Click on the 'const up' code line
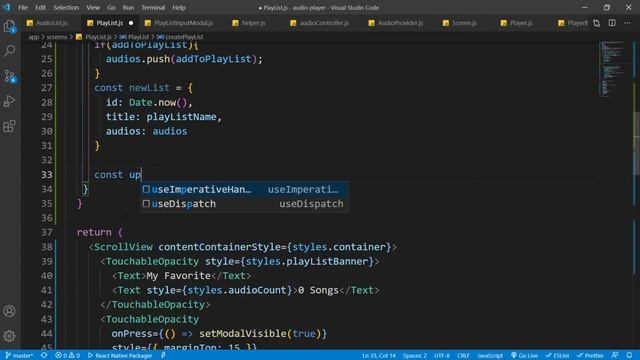This screenshot has height=360, width=640. (x=118, y=175)
